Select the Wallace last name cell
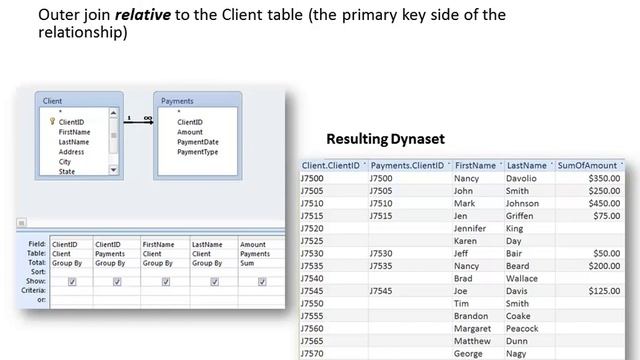 click(x=529, y=278)
